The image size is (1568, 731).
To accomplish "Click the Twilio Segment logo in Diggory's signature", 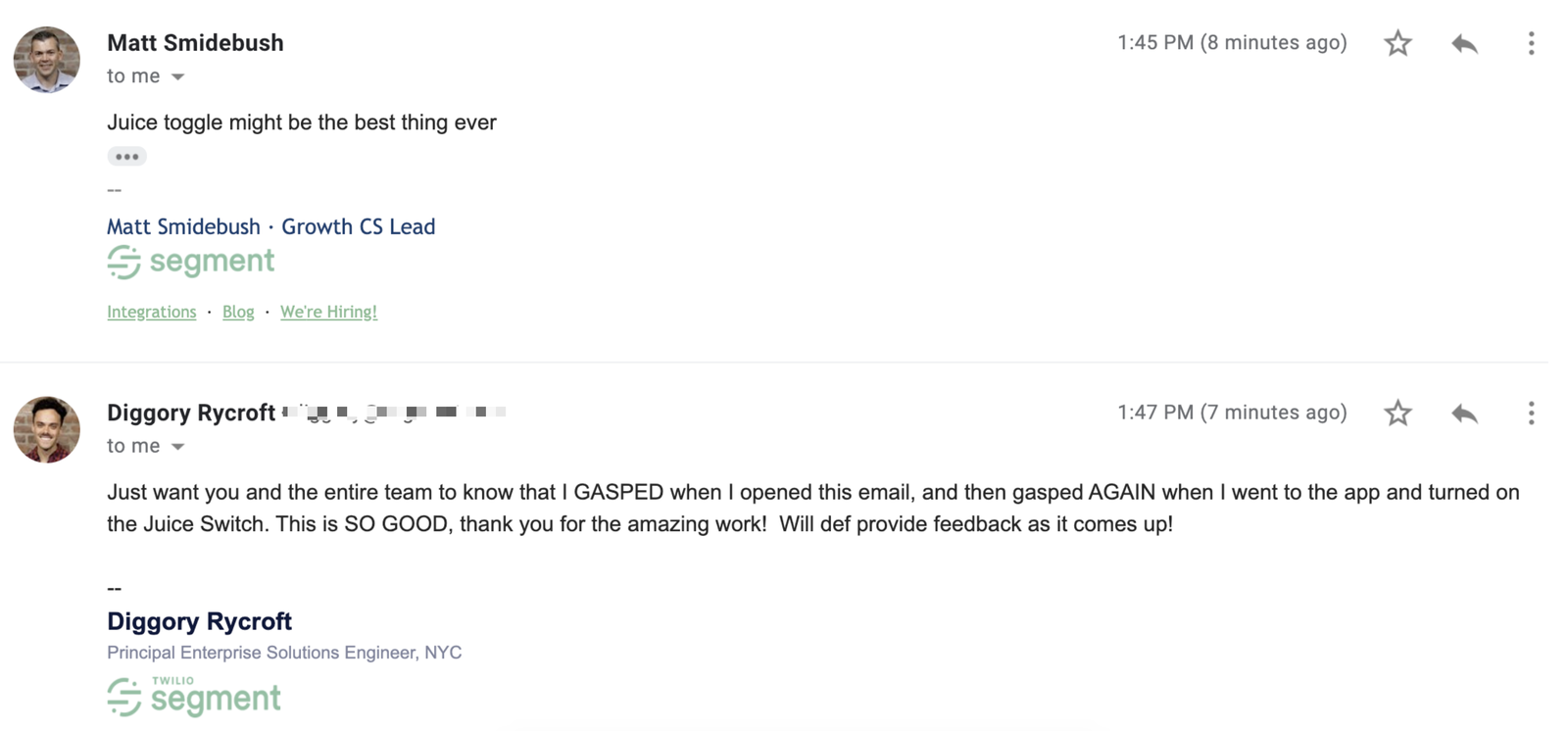I will (x=194, y=696).
